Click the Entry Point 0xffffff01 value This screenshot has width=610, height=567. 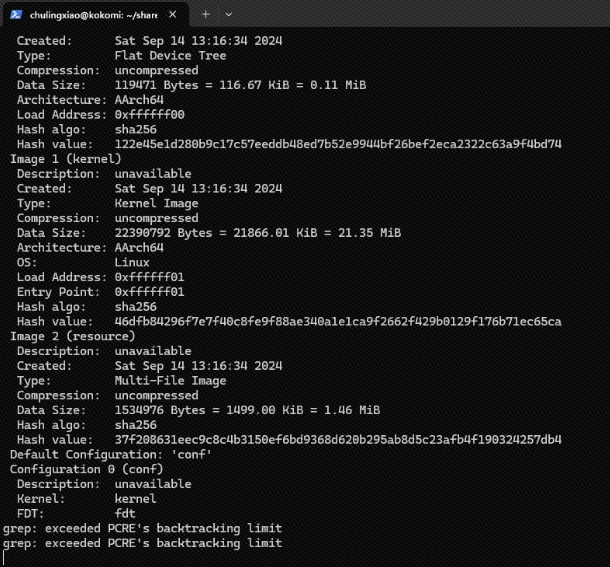149,292
